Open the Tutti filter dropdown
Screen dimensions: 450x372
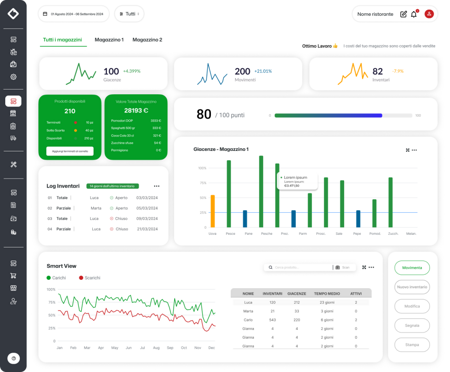coord(129,14)
